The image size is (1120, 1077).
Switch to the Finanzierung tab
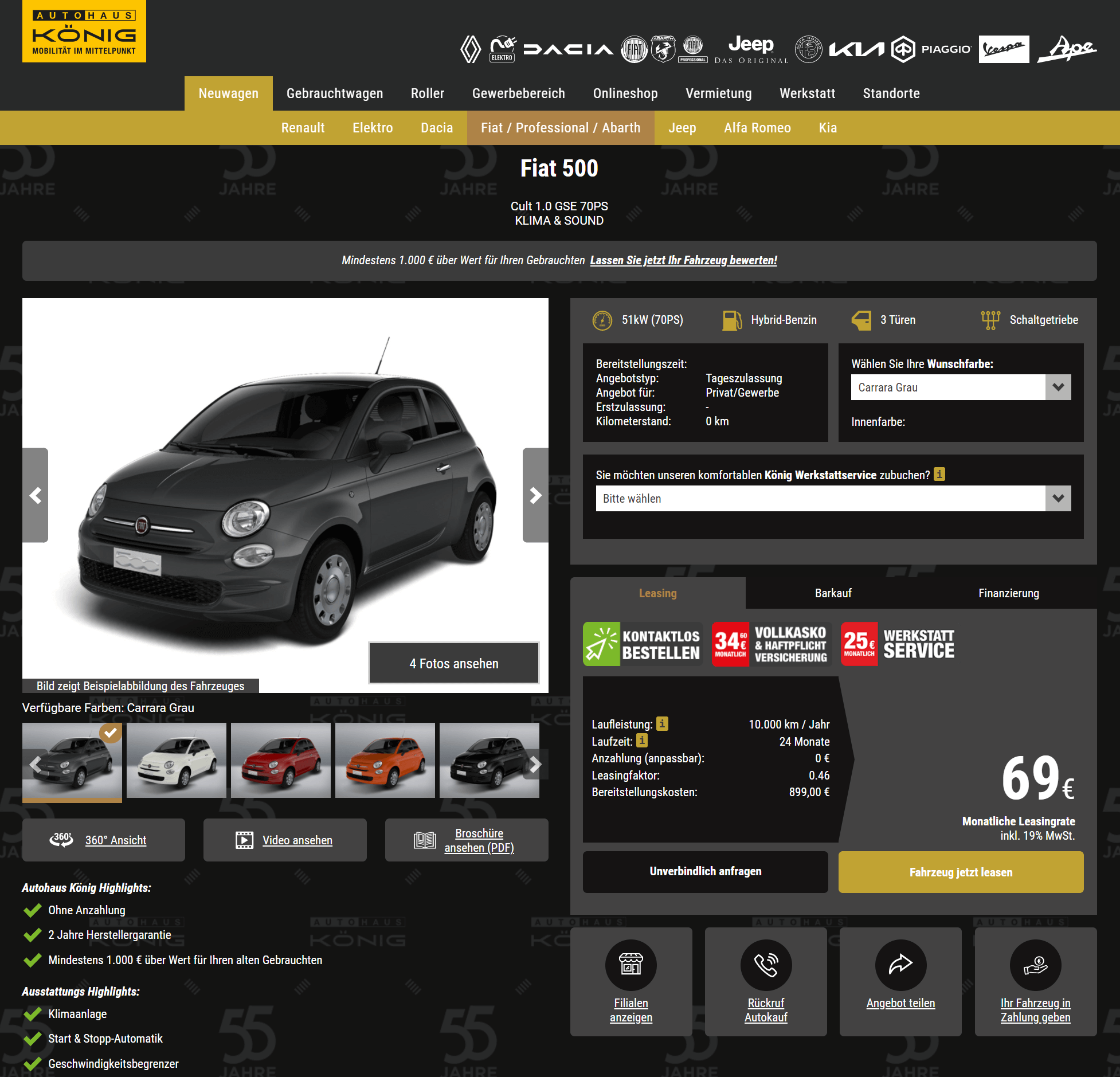click(1009, 593)
